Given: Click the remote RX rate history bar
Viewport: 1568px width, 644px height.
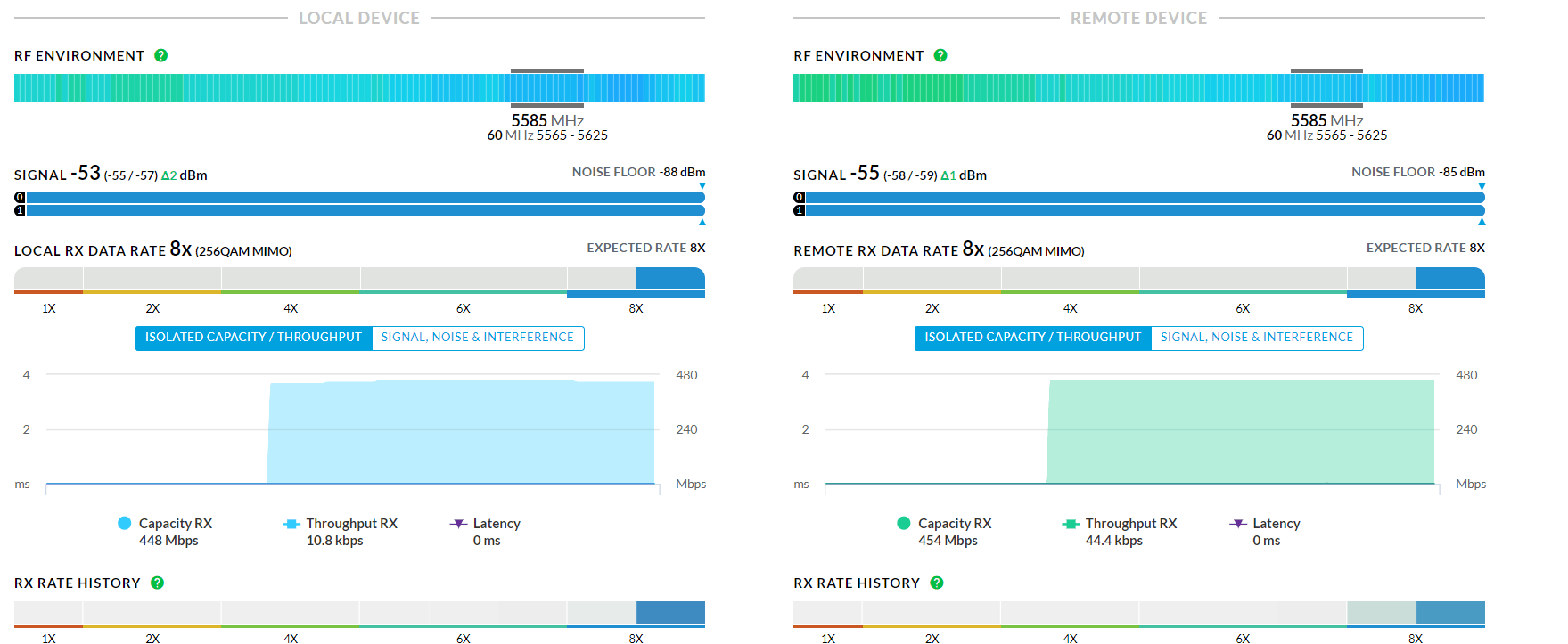Looking at the screenshot, I should pos(1139,614).
